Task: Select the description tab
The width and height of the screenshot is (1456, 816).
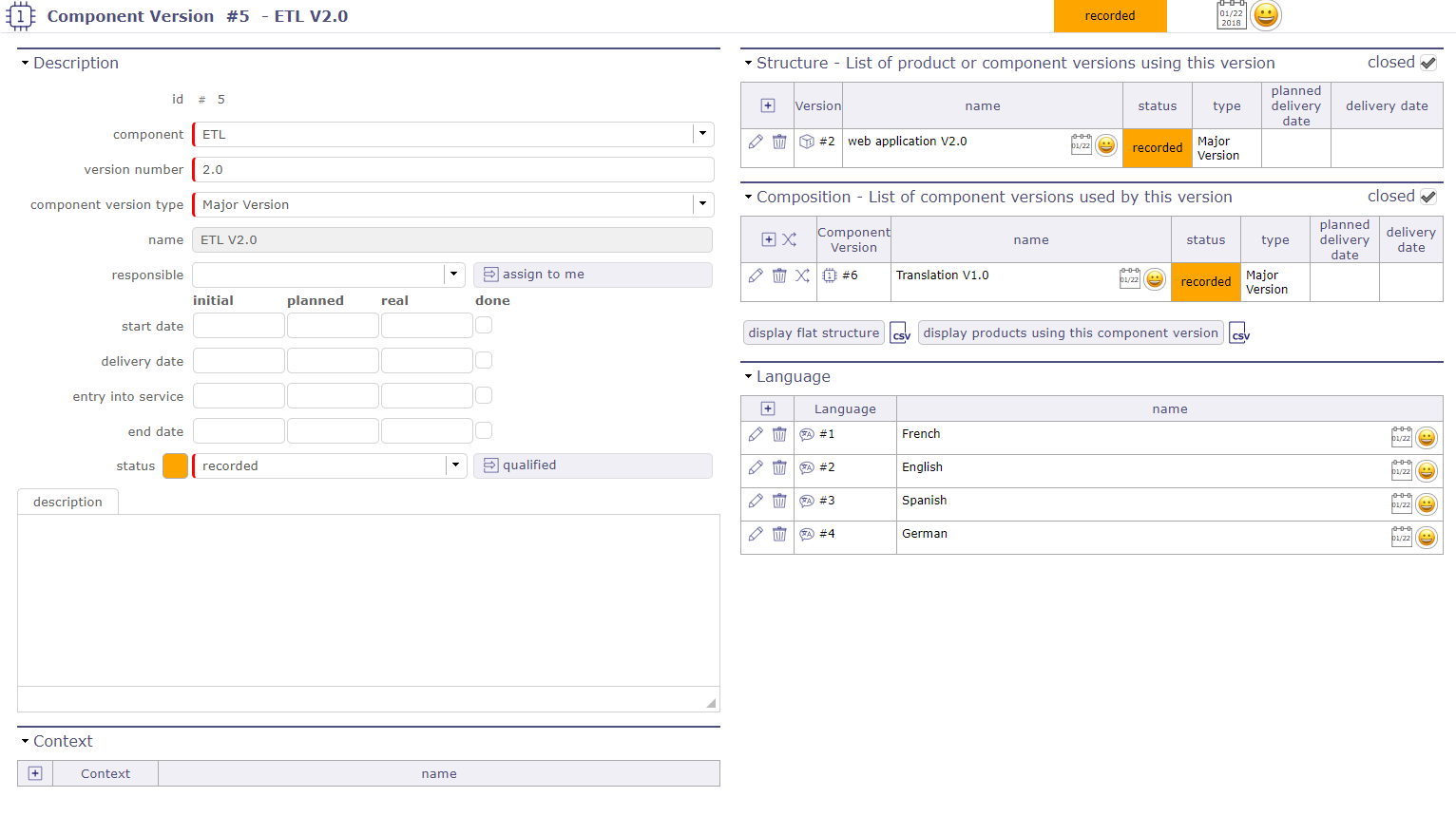Action: 67,501
